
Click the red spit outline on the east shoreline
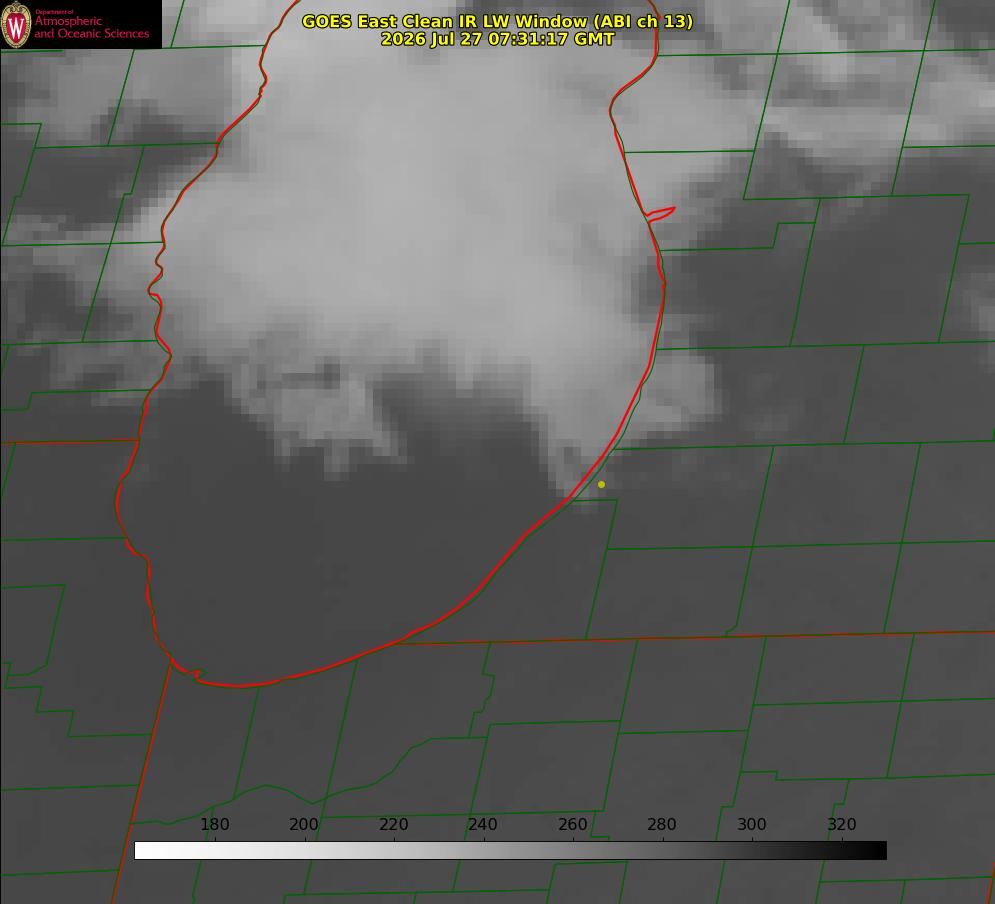click(x=661, y=214)
